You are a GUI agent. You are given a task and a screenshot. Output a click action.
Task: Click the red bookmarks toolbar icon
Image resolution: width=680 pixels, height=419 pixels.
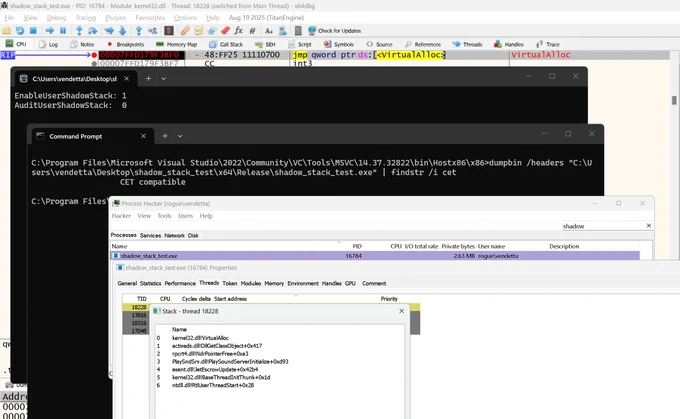[x=226, y=31]
